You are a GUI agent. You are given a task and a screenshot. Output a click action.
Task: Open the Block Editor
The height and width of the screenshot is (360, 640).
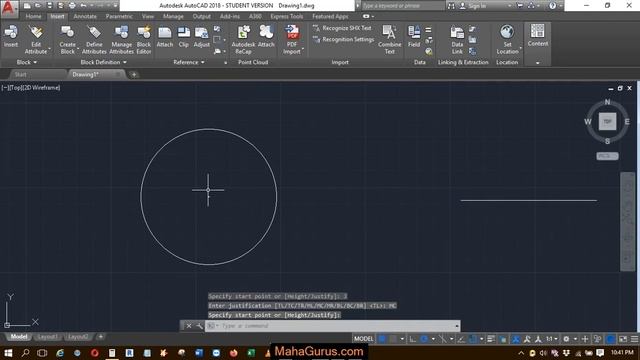[144, 40]
